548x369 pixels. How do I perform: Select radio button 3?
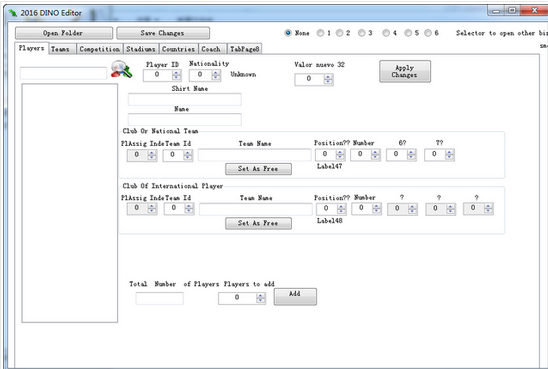coord(361,33)
